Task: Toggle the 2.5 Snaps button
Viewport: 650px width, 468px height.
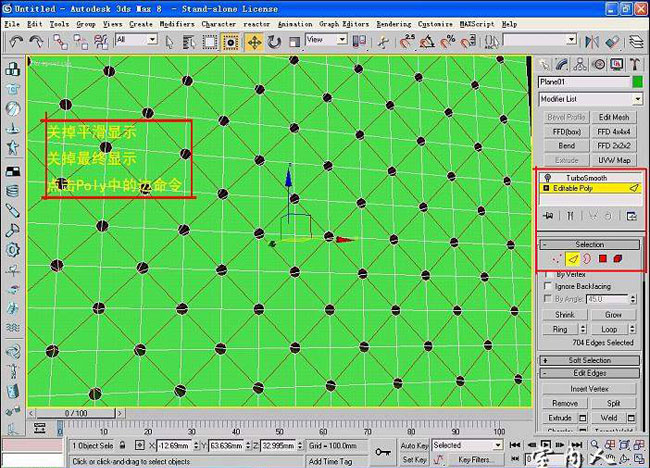Action: tap(407, 42)
